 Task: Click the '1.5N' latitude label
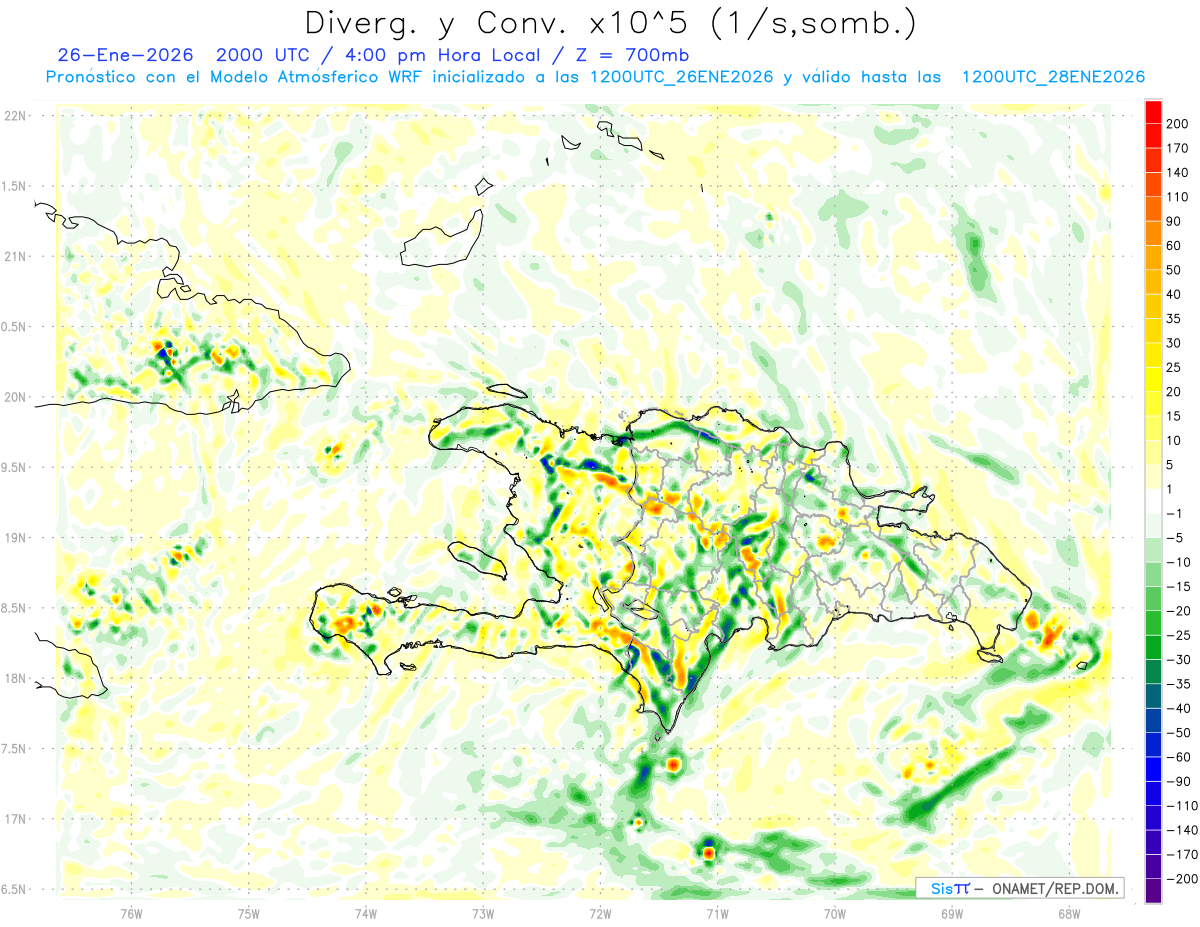(x=15, y=186)
